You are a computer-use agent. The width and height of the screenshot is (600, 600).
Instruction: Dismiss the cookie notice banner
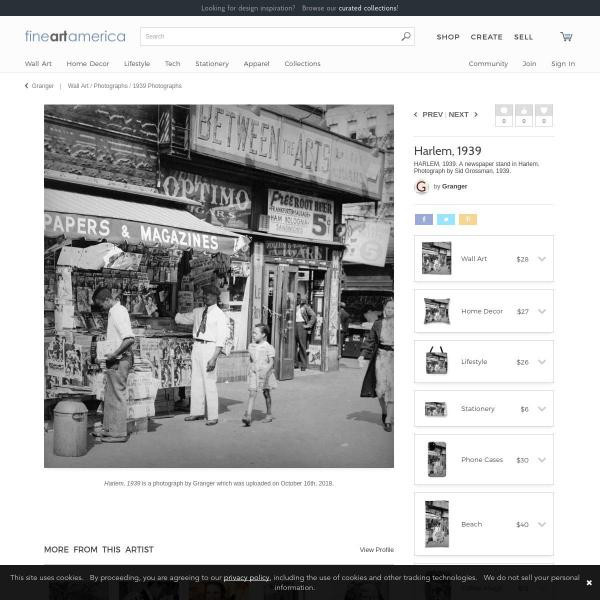point(589,582)
